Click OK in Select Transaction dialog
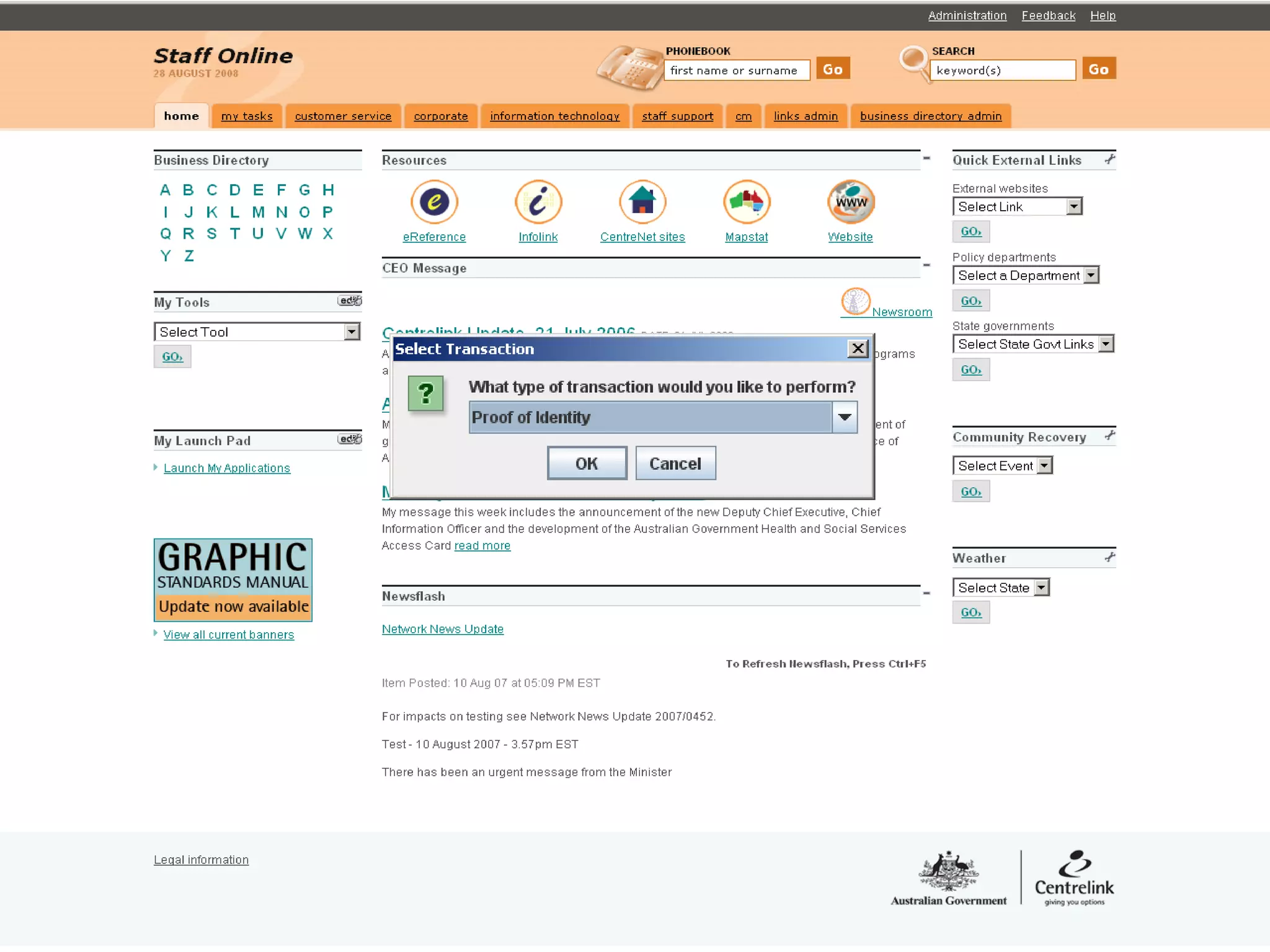The image size is (1270, 952). (x=587, y=463)
